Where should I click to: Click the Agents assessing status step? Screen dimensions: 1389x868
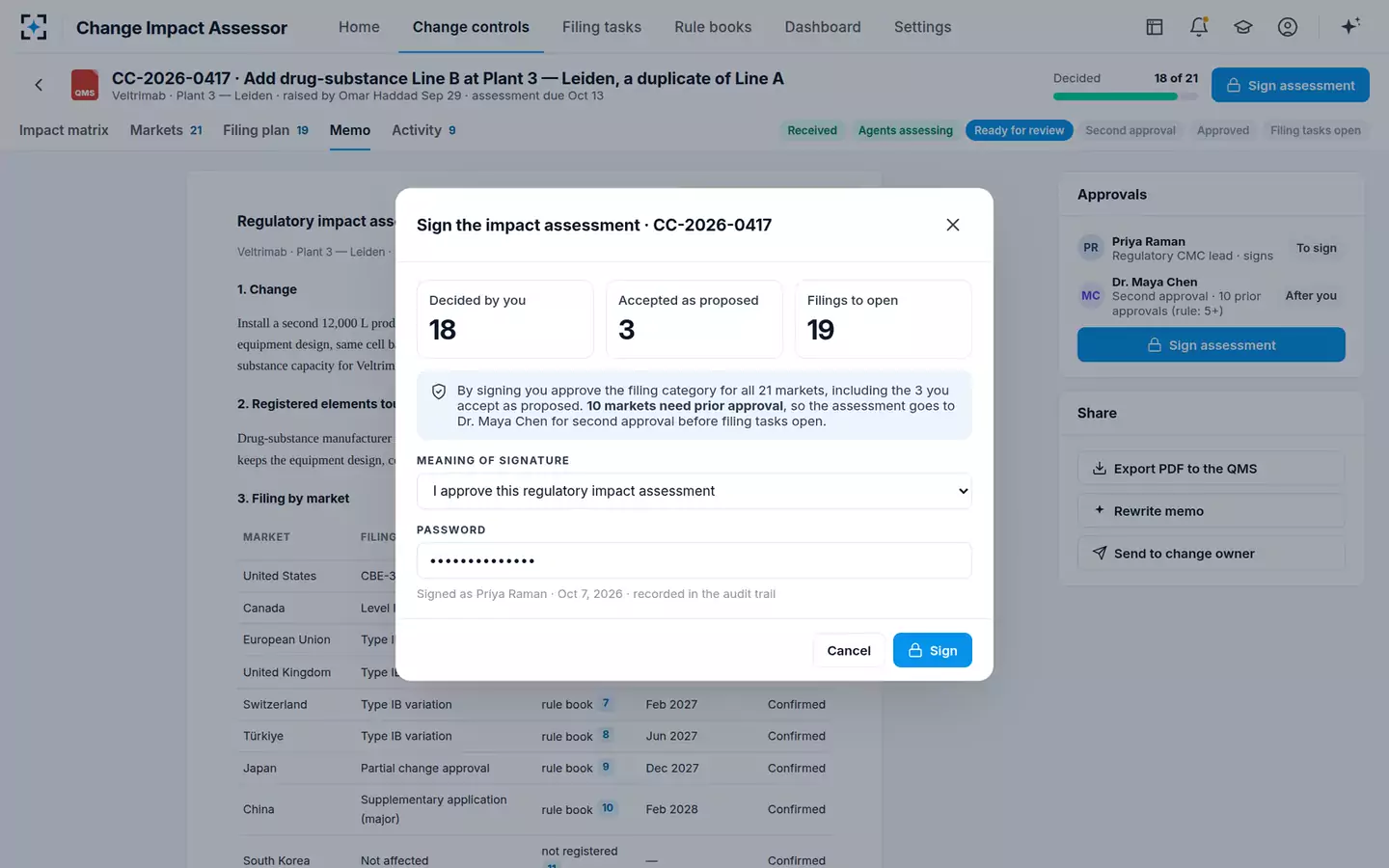click(906, 130)
